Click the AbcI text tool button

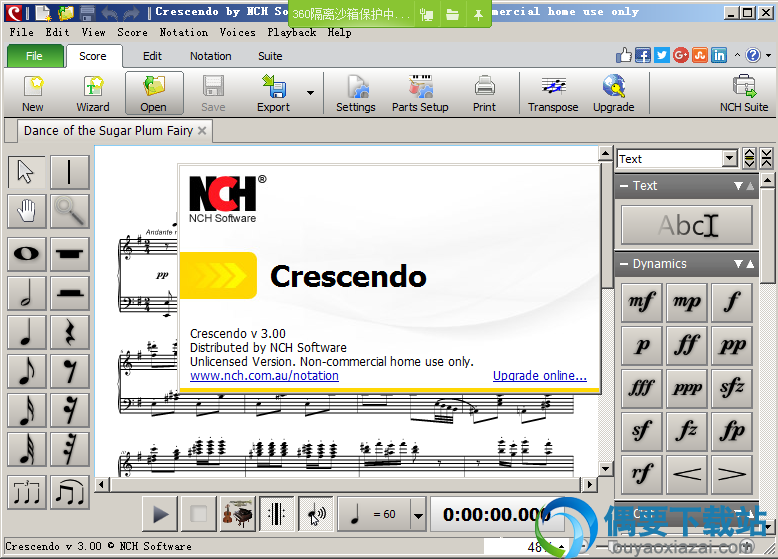687,225
